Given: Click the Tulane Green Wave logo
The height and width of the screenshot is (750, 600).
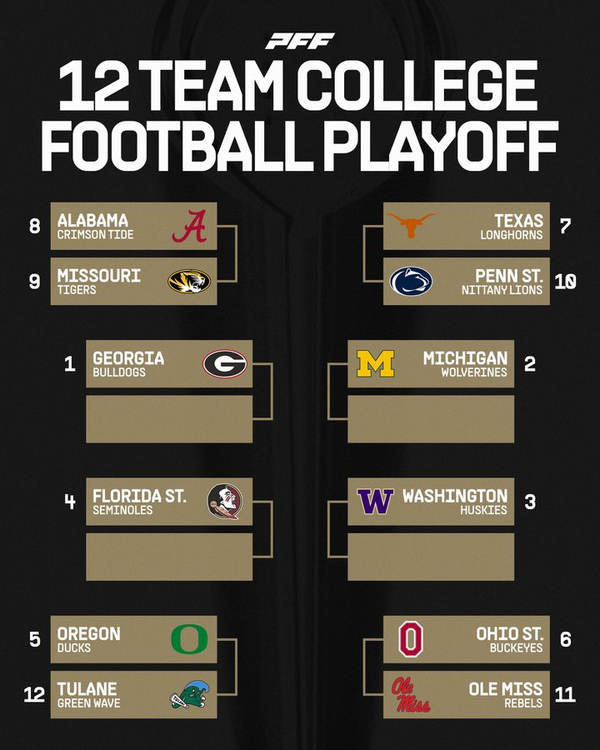Looking at the screenshot, I should [189, 694].
